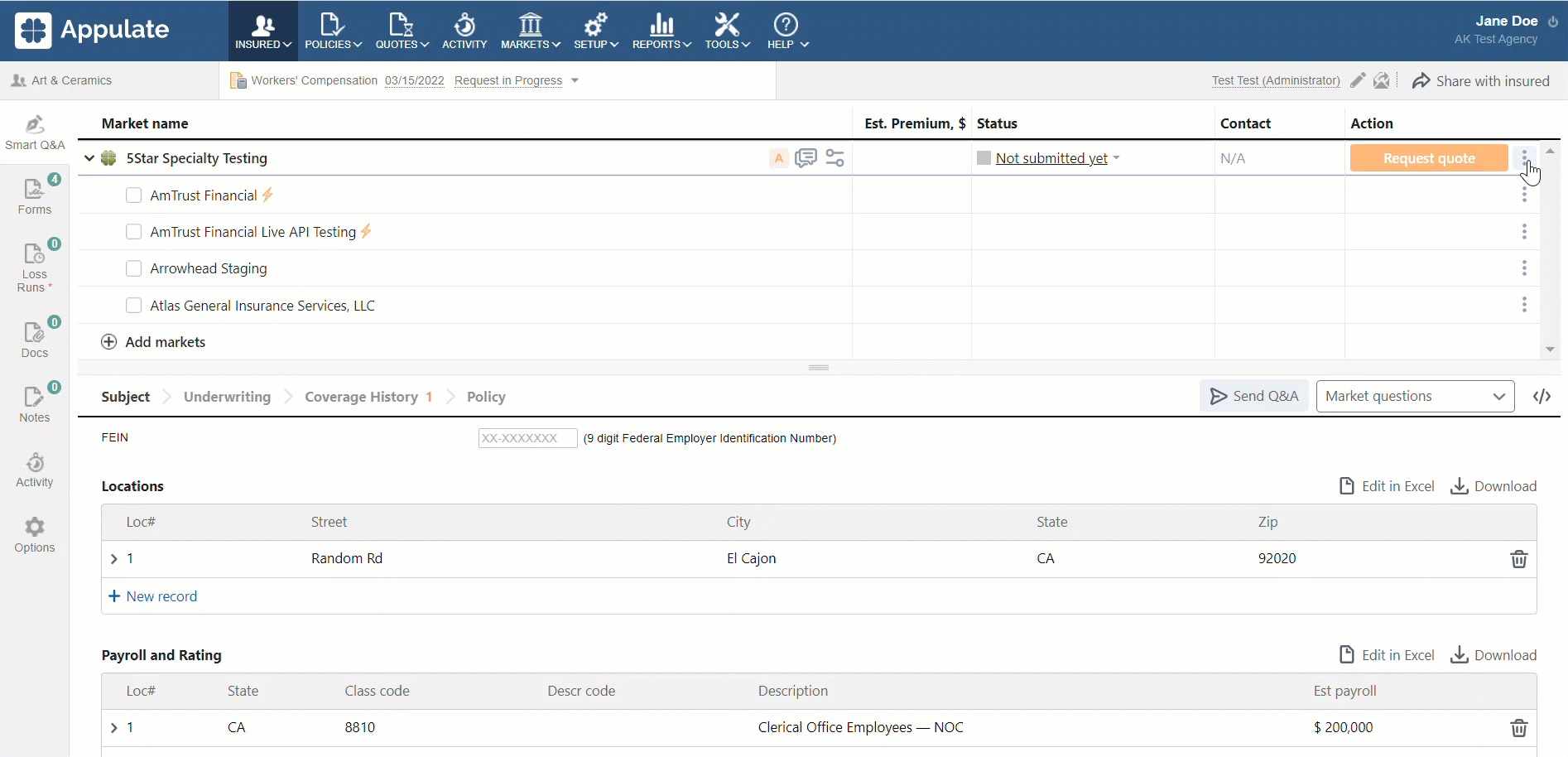Click the orange A badge on the 5Star row
Viewport: 1568px width, 757px height.
[779, 158]
